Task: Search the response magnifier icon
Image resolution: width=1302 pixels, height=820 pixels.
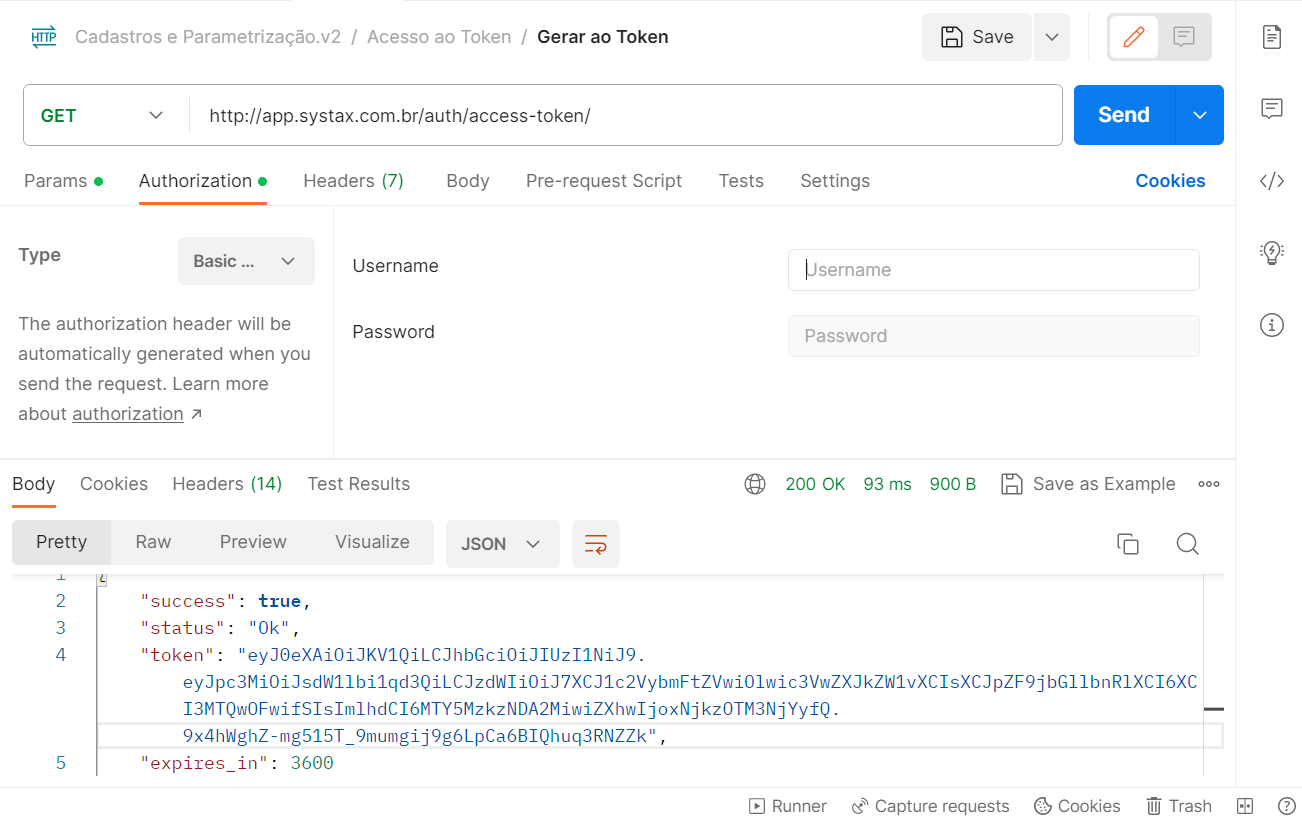Action: click(x=1187, y=544)
